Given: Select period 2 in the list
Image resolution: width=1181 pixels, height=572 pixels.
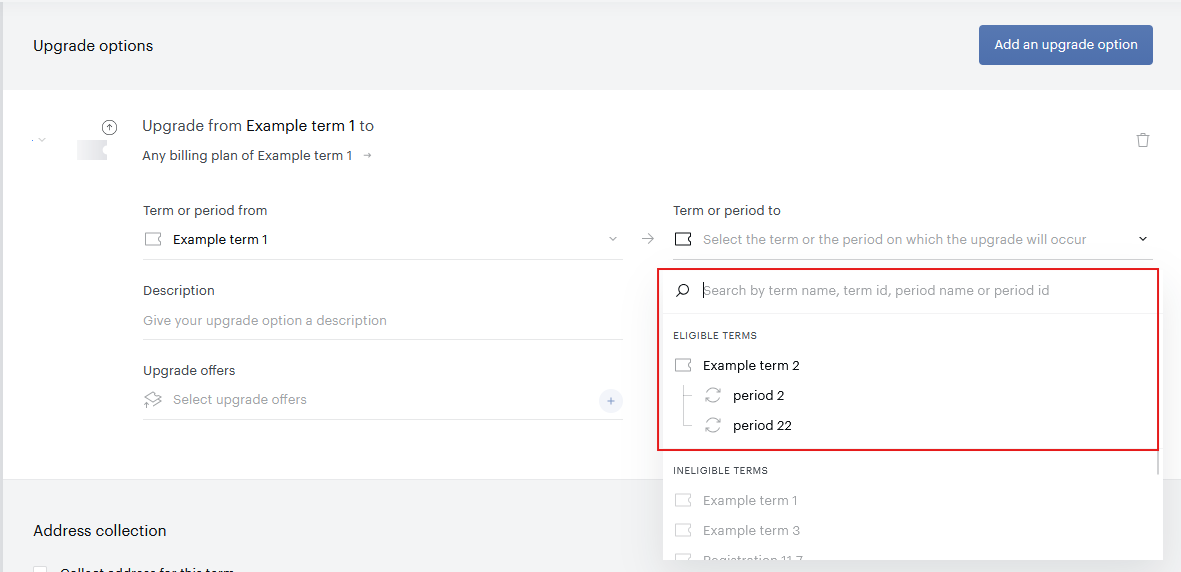Looking at the screenshot, I should pos(758,395).
